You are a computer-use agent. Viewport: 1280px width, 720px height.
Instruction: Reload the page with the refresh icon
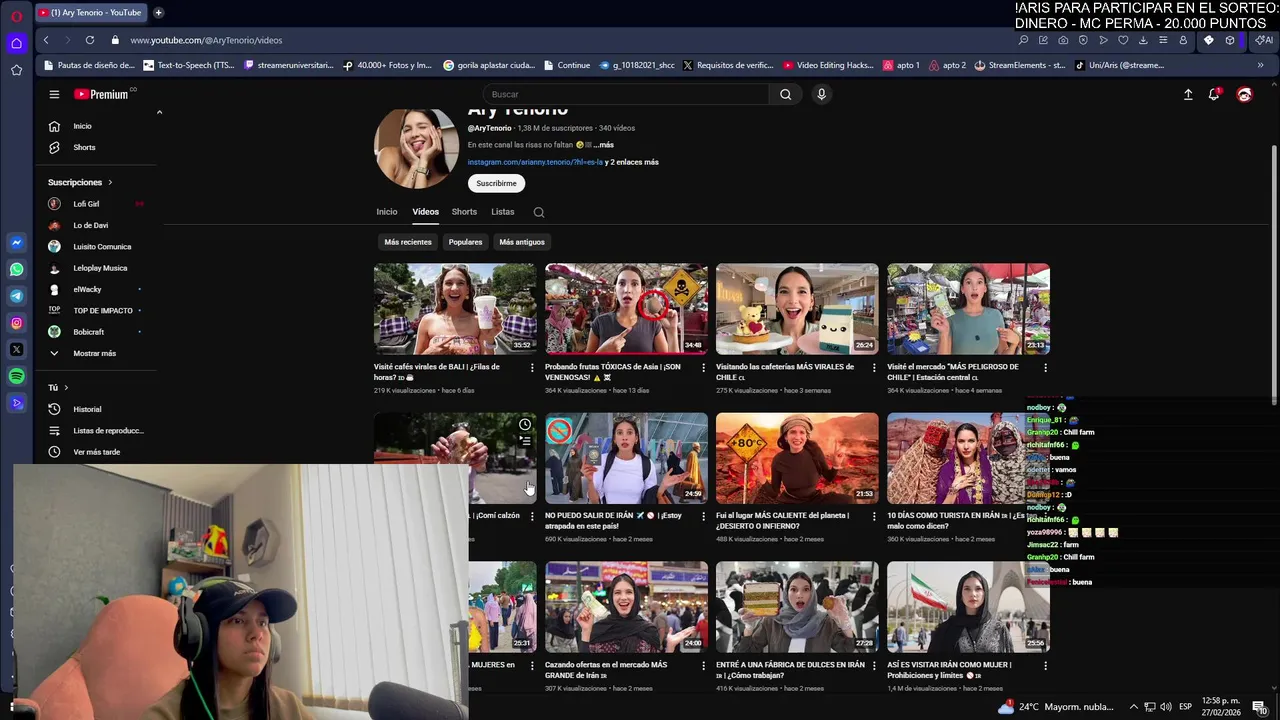click(x=90, y=40)
